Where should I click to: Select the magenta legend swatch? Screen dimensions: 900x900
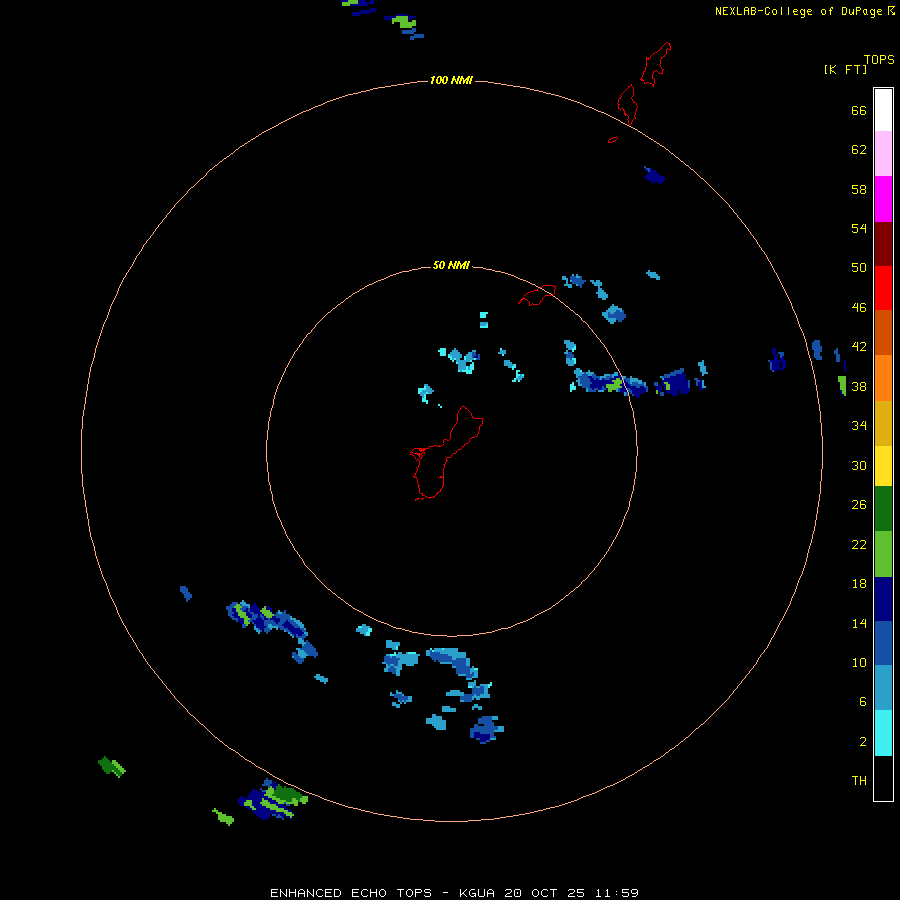(x=883, y=199)
